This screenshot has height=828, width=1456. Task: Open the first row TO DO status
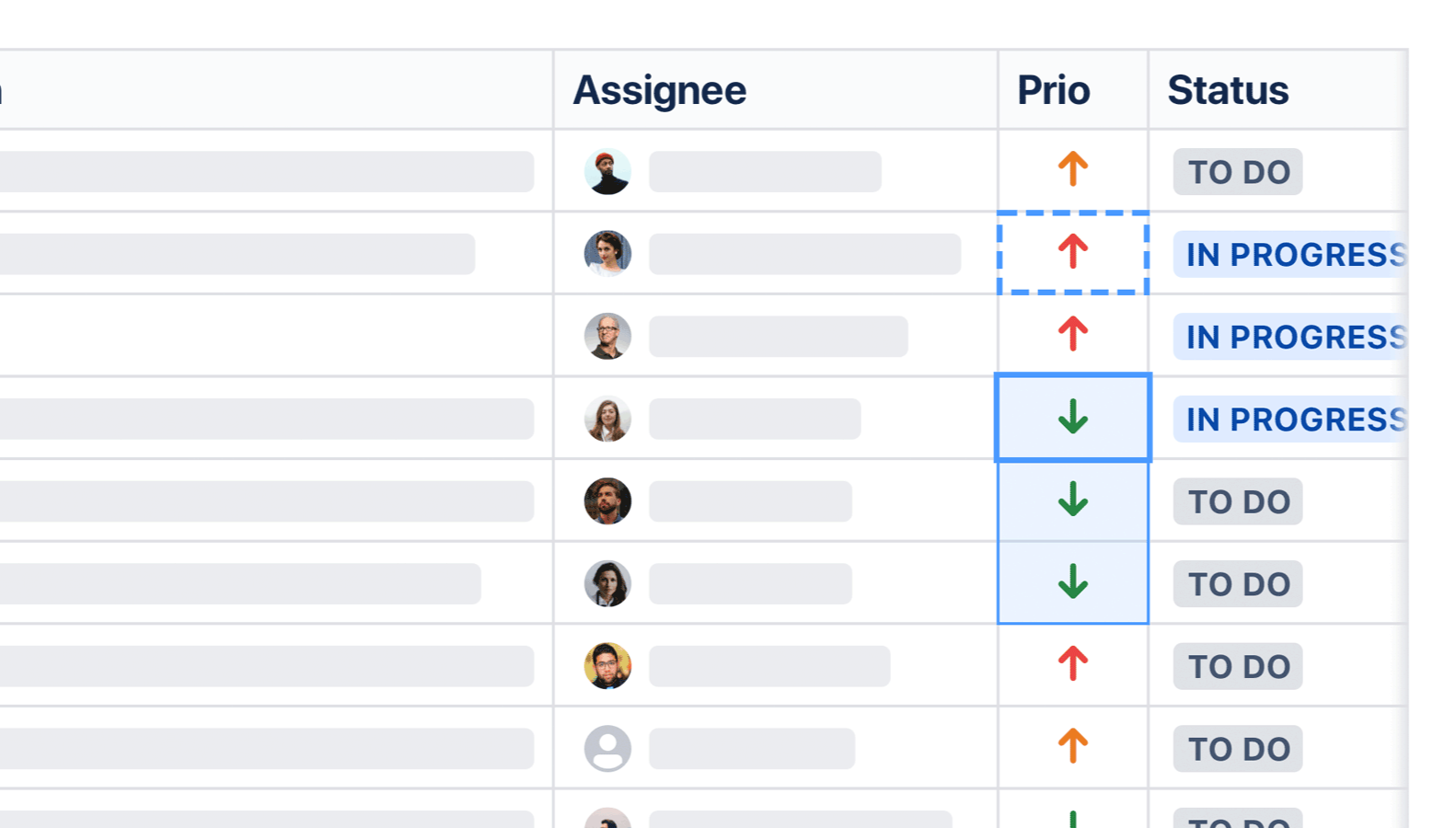(x=1237, y=172)
